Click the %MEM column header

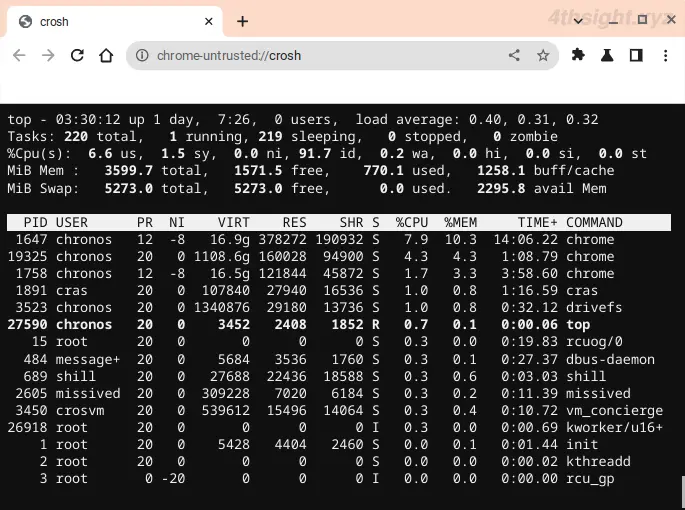click(x=460, y=222)
